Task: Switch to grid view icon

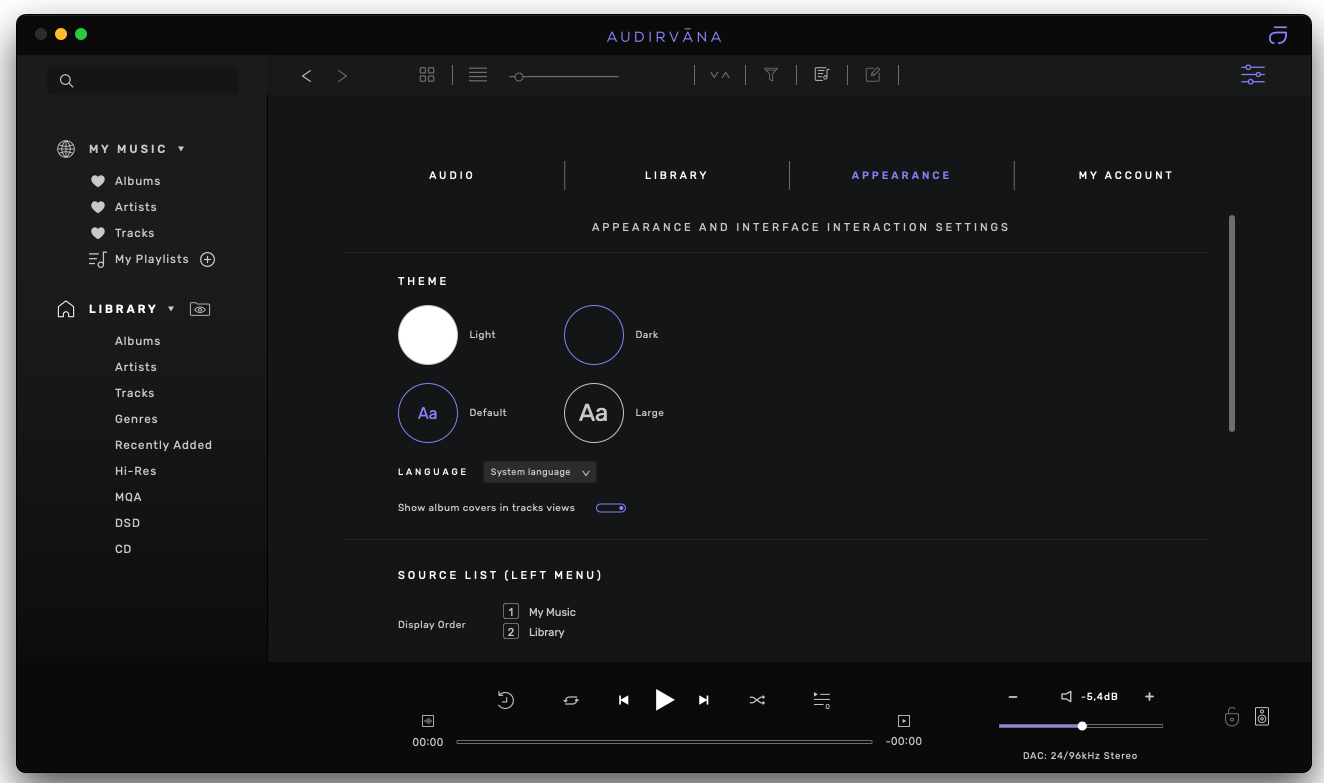Action: pyautogui.click(x=427, y=75)
